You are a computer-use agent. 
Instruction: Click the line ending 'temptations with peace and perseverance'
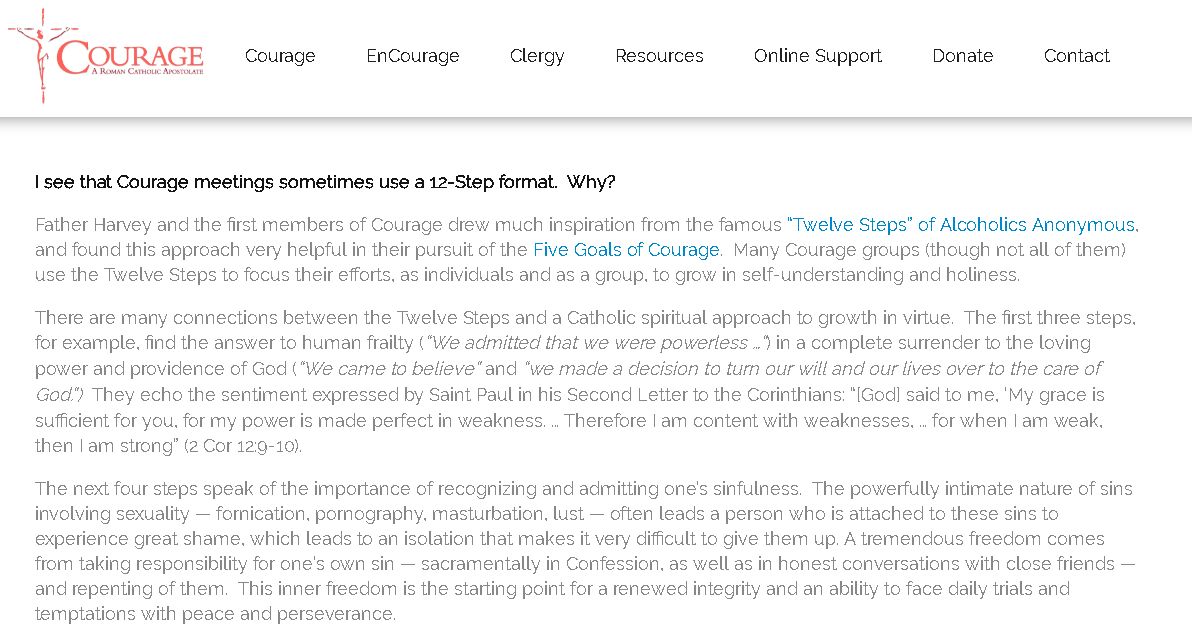(x=216, y=614)
